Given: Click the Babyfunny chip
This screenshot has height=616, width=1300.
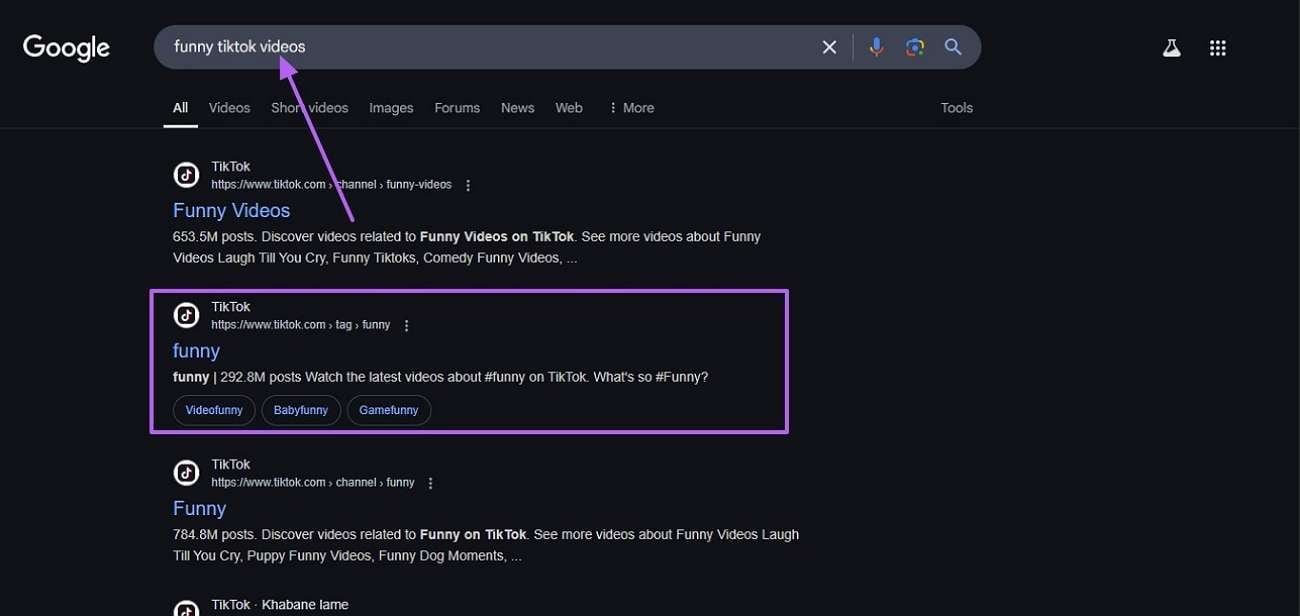Looking at the screenshot, I should 301,410.
